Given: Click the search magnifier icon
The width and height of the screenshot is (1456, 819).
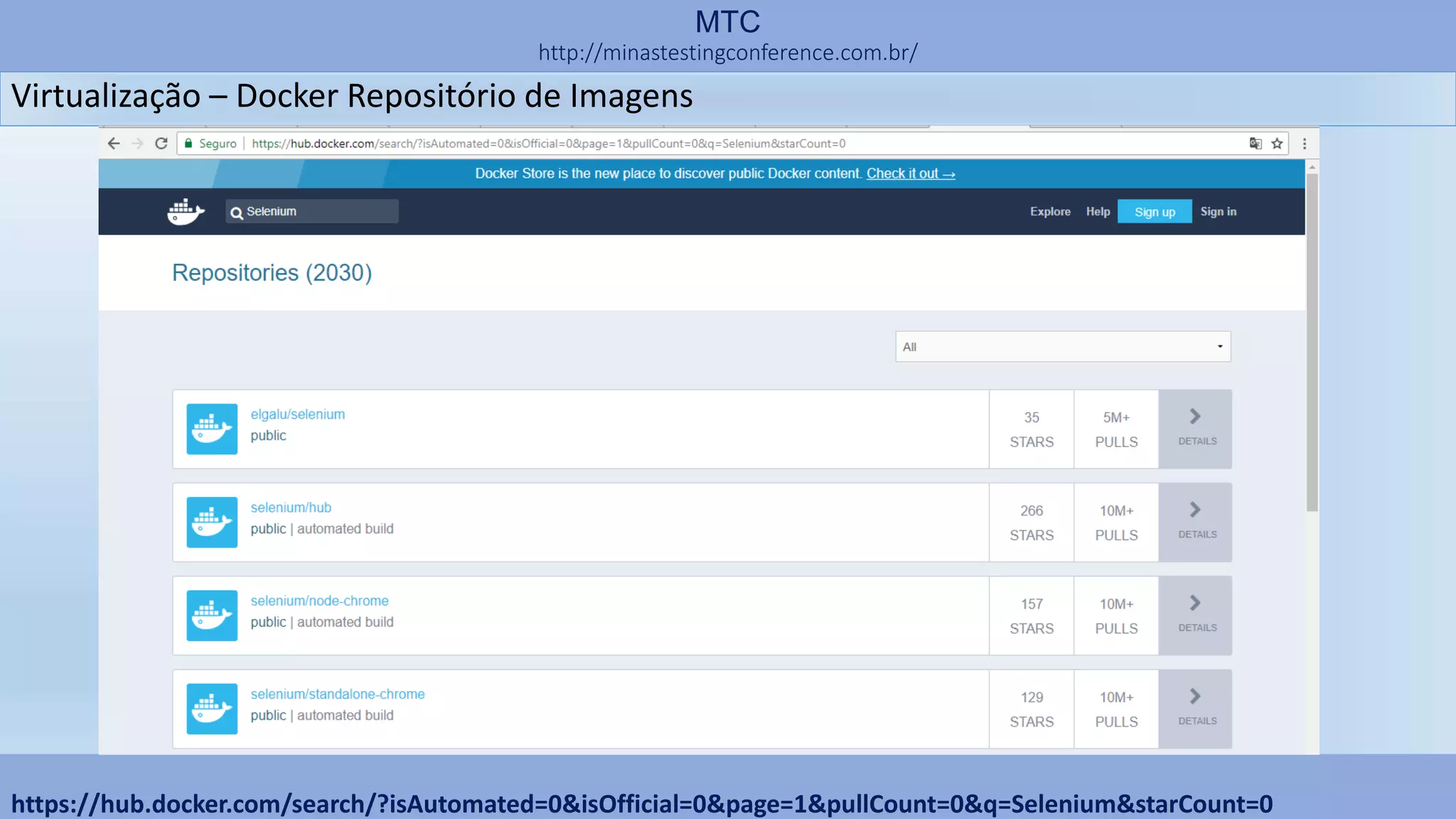Looking at the screenshot, I should coord(237,213).
